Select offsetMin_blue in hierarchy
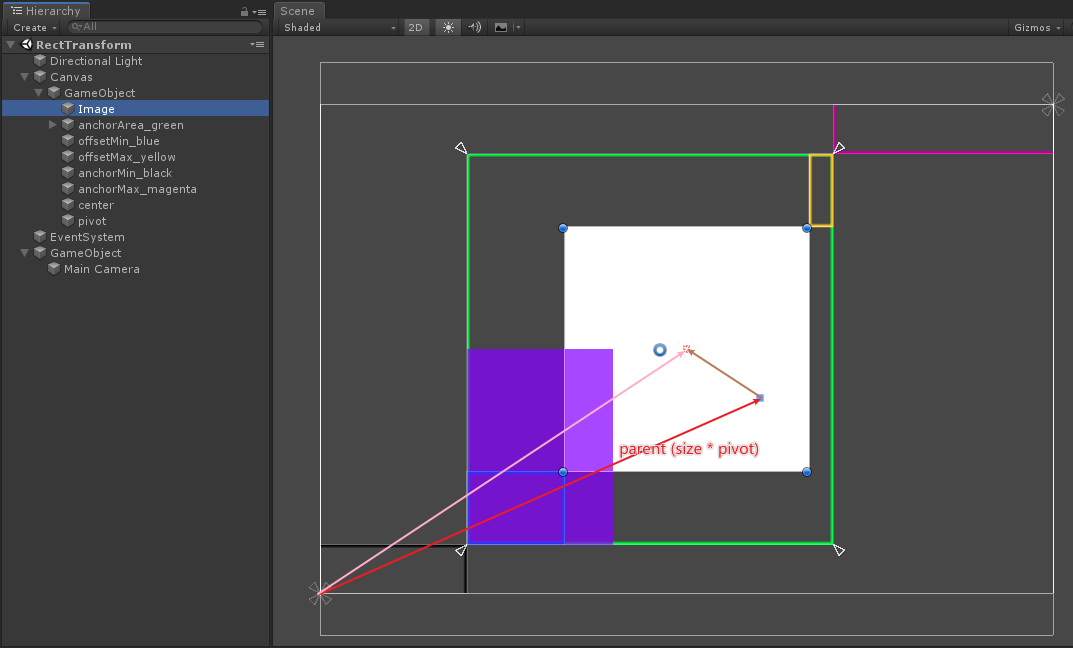 (118, 141)
